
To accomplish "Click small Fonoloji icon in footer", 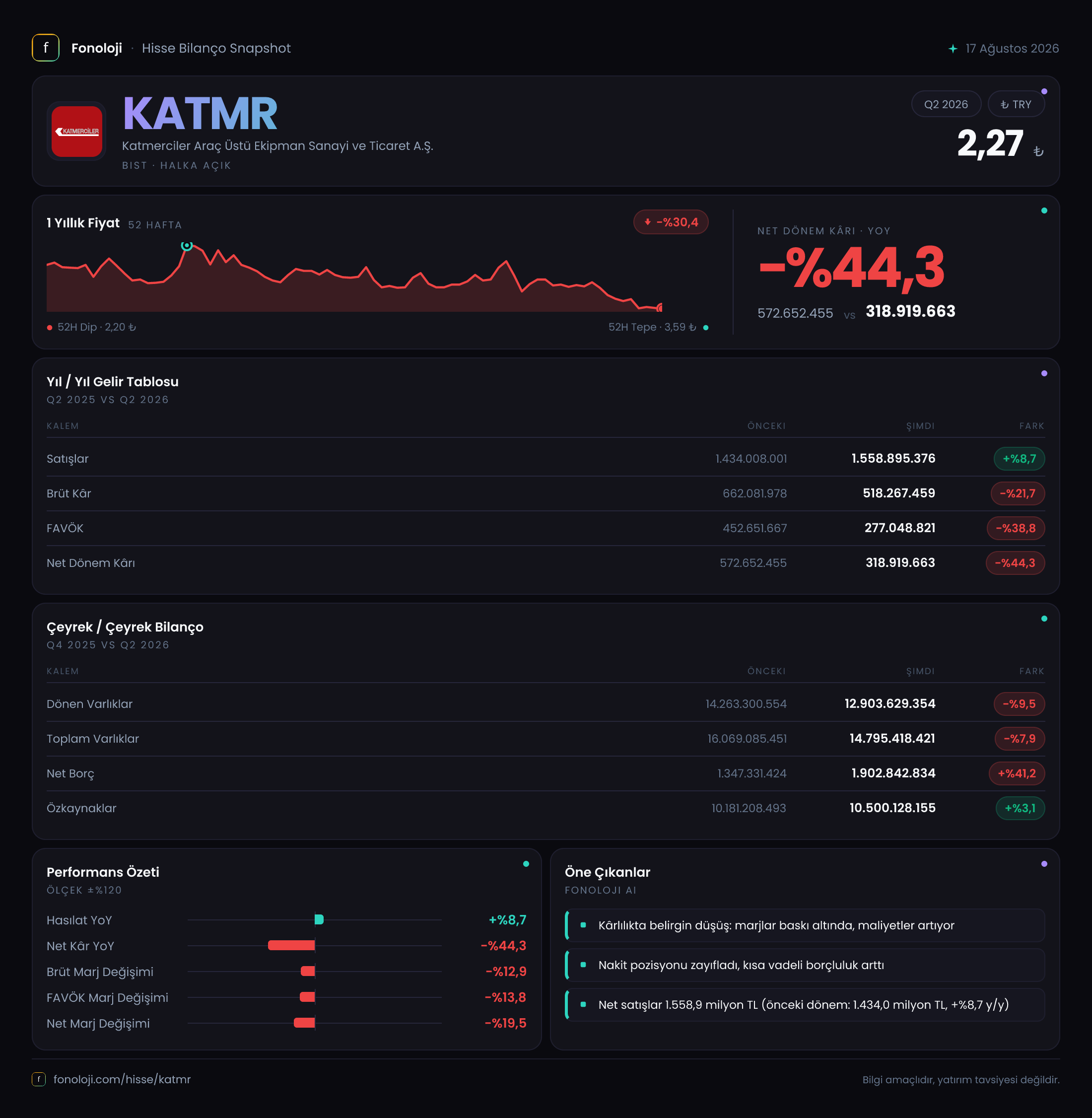I will click(x=38, y=1079).
